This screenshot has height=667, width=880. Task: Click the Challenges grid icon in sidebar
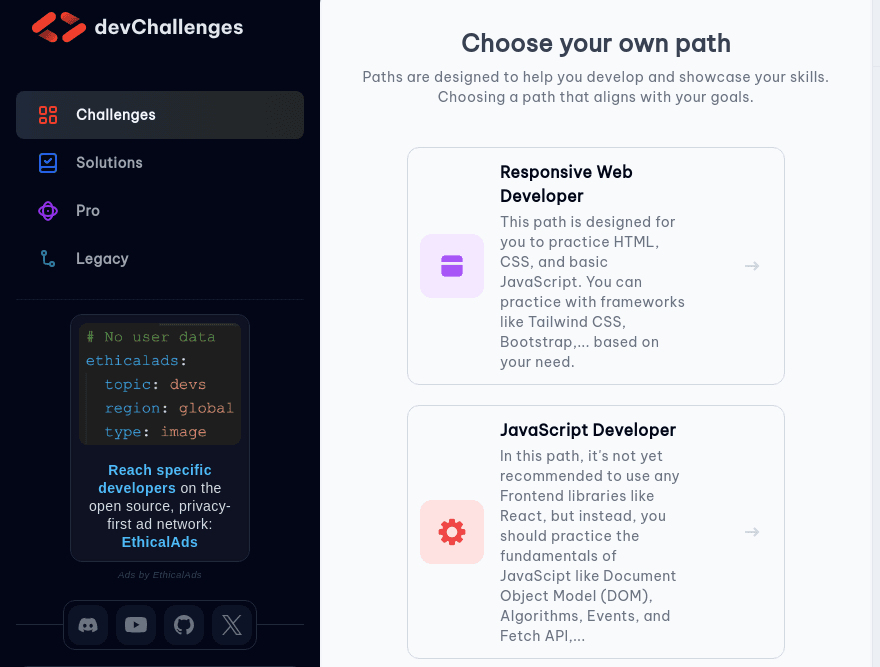click(x=48, y=115)
